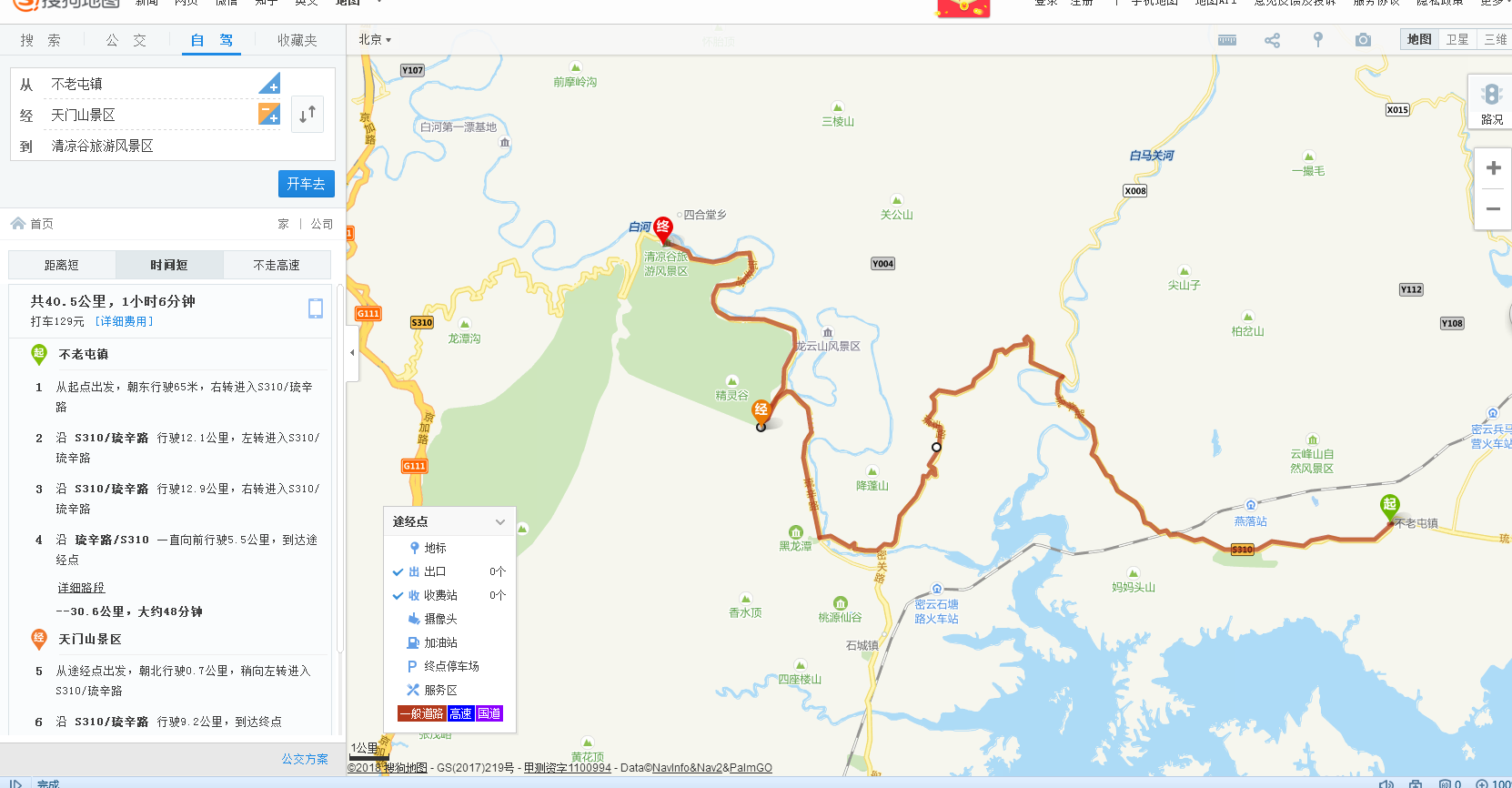Add a waypoint after the start field
1512x788 pixels.
coord(269,84)
